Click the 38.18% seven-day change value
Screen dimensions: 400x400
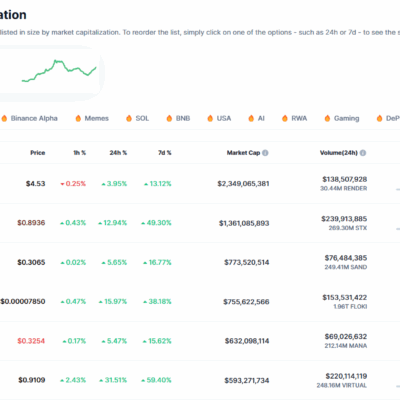click(x=157, y=302)
